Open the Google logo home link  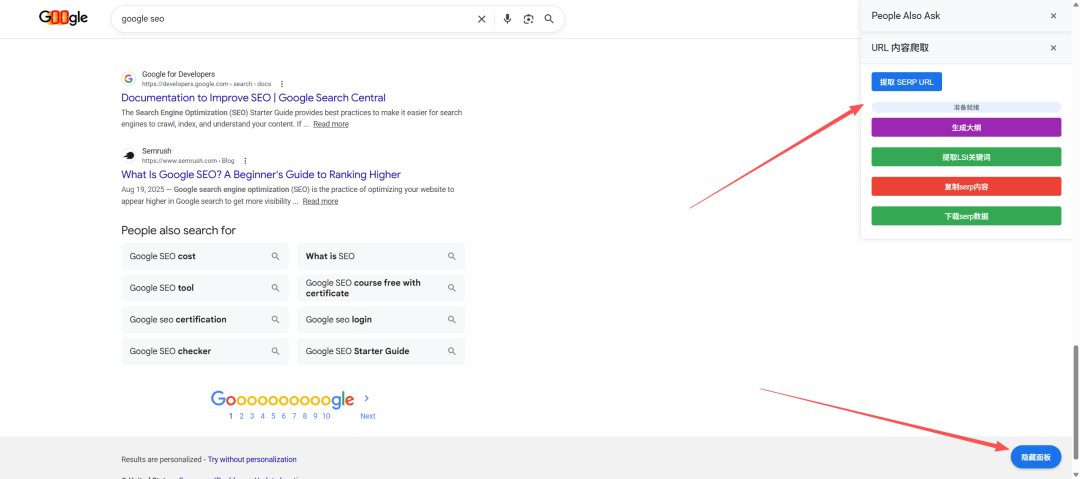(63, 18)
